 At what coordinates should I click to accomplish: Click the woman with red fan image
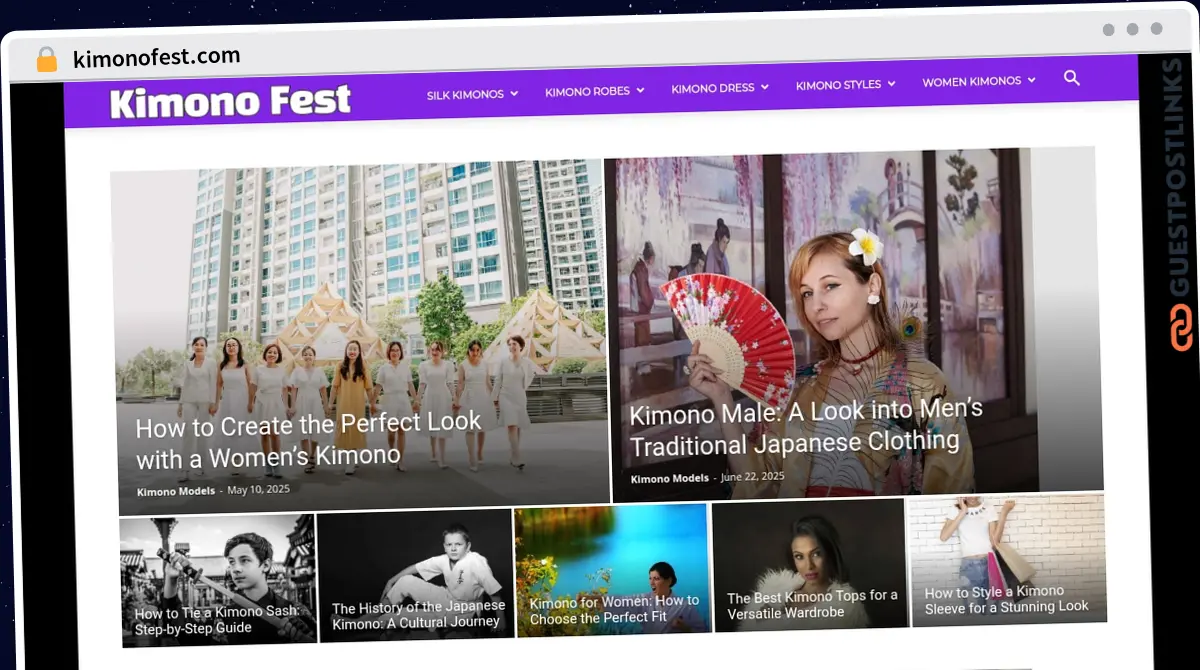pyautogui.click(x=857, y=321)
